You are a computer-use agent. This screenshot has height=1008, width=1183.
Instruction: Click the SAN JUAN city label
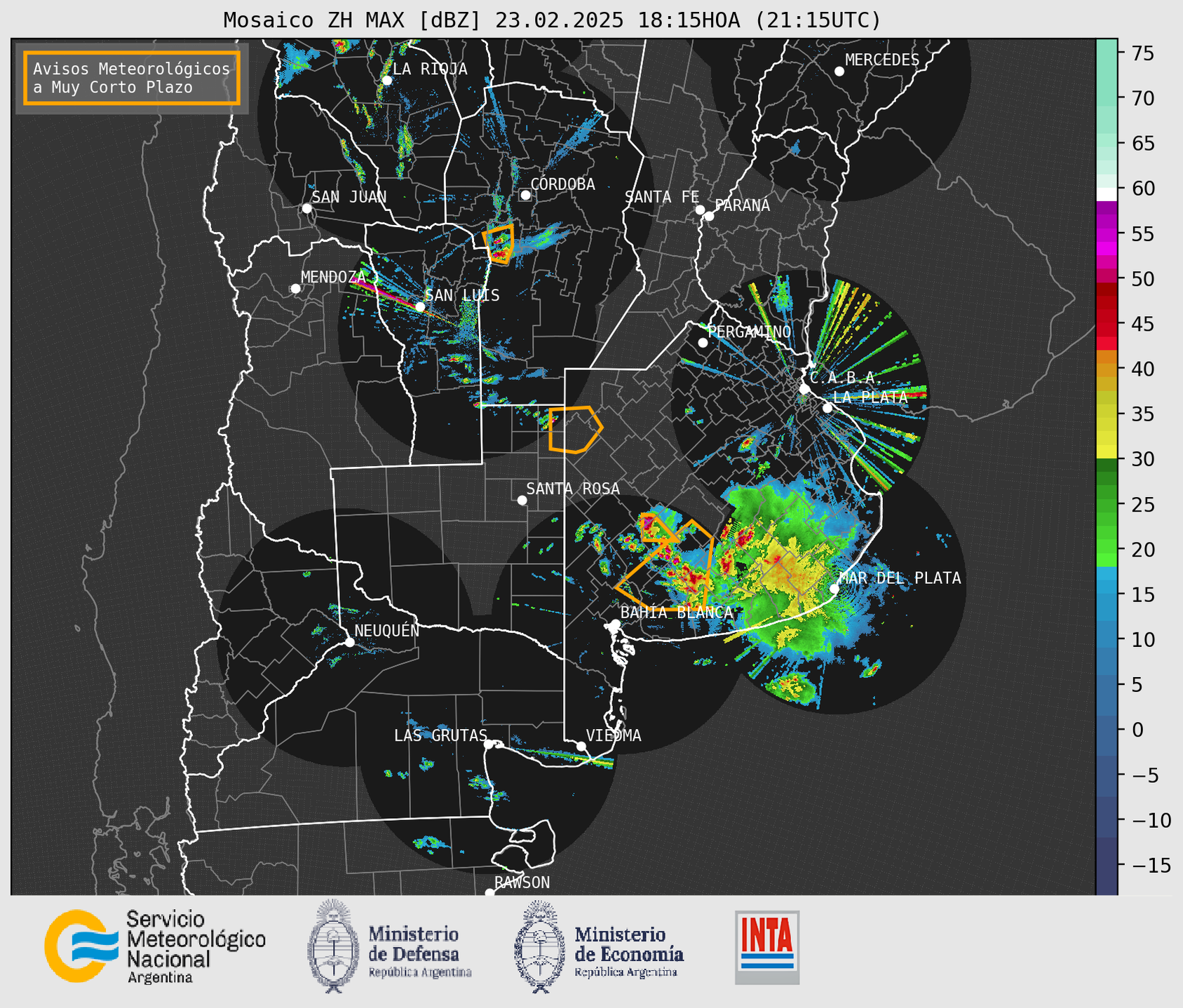[349, 197]
